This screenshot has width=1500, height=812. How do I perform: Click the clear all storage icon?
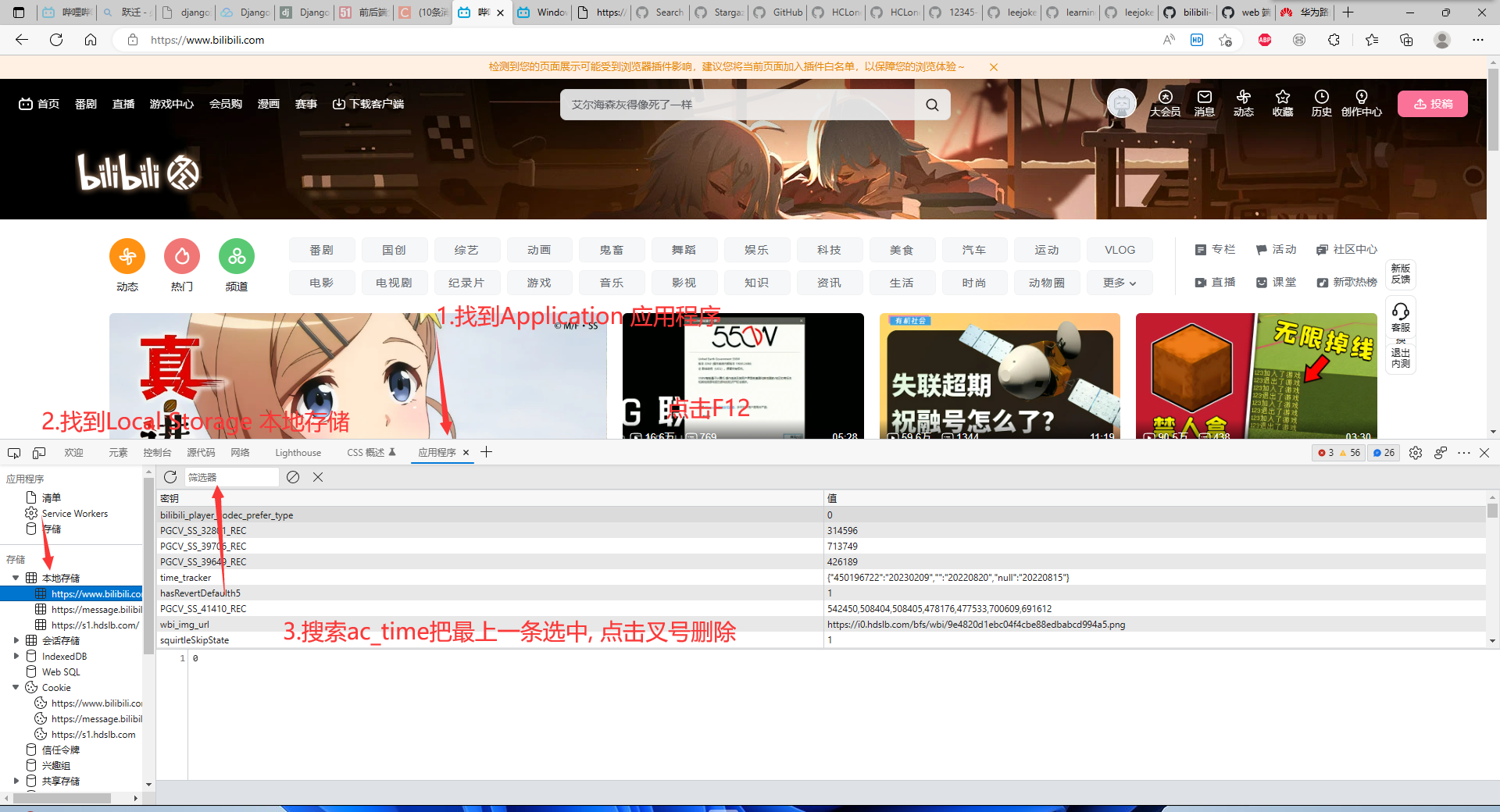[x=293, y=477]
